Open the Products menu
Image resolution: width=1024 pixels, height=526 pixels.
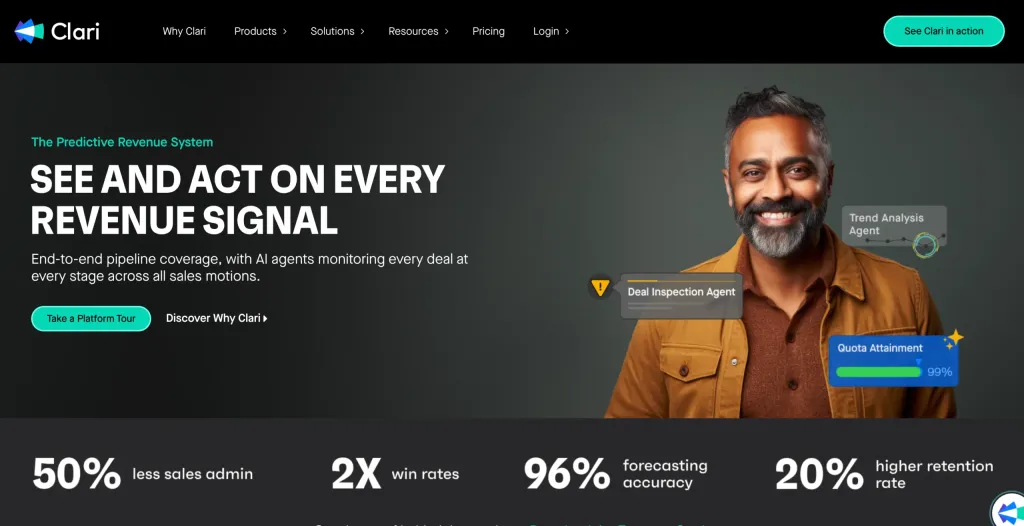point(255,31)
